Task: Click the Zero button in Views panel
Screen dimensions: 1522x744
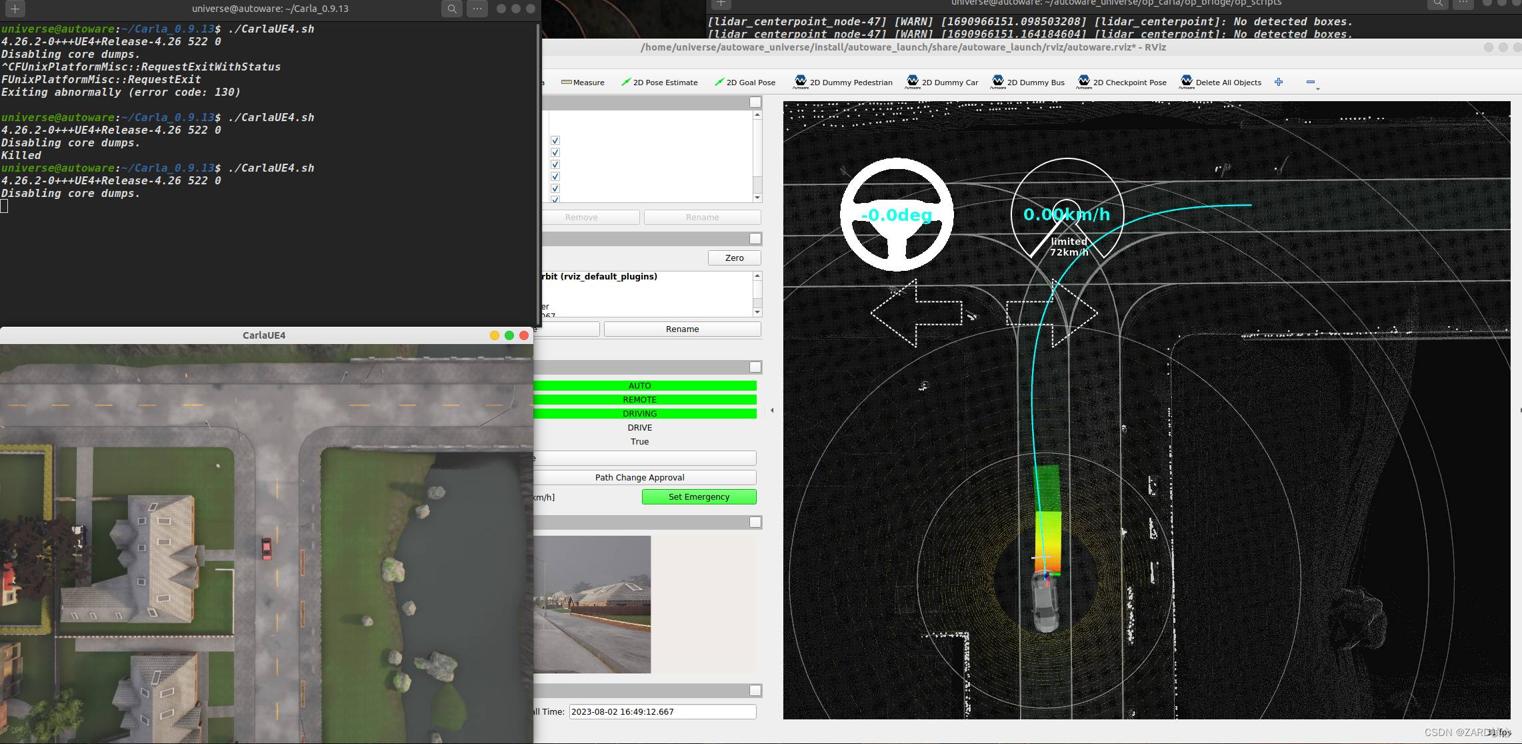Action: pyautogui.click(x=734, y=258)
